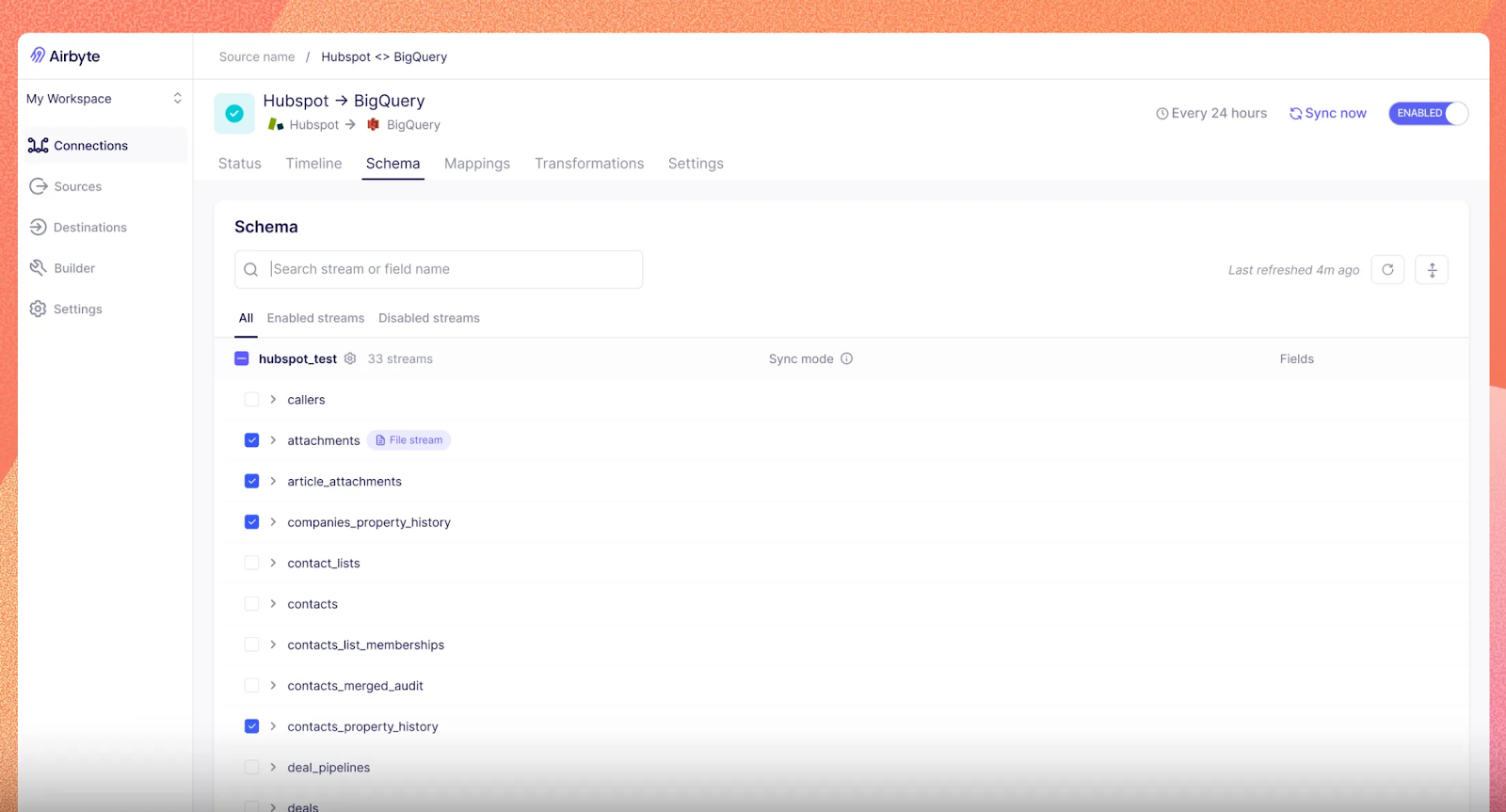1506x812 pixels.
Task: Click the Fields column header
Action: [1296, 358]
